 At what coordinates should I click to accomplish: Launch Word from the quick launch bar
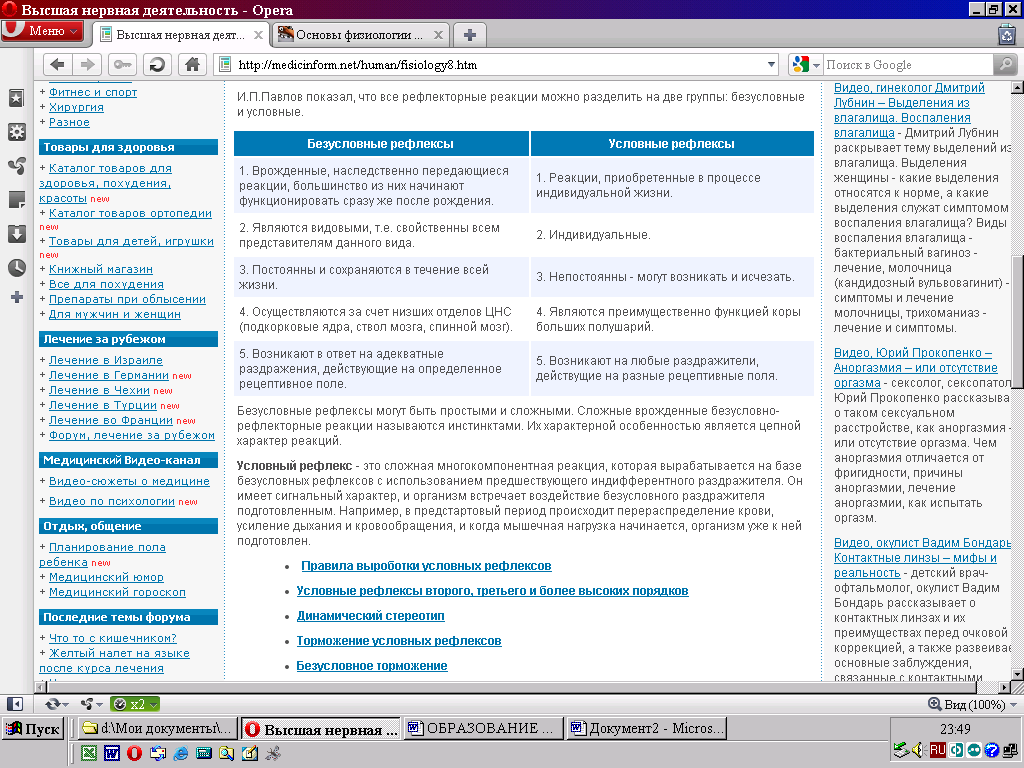coord(112,753)
